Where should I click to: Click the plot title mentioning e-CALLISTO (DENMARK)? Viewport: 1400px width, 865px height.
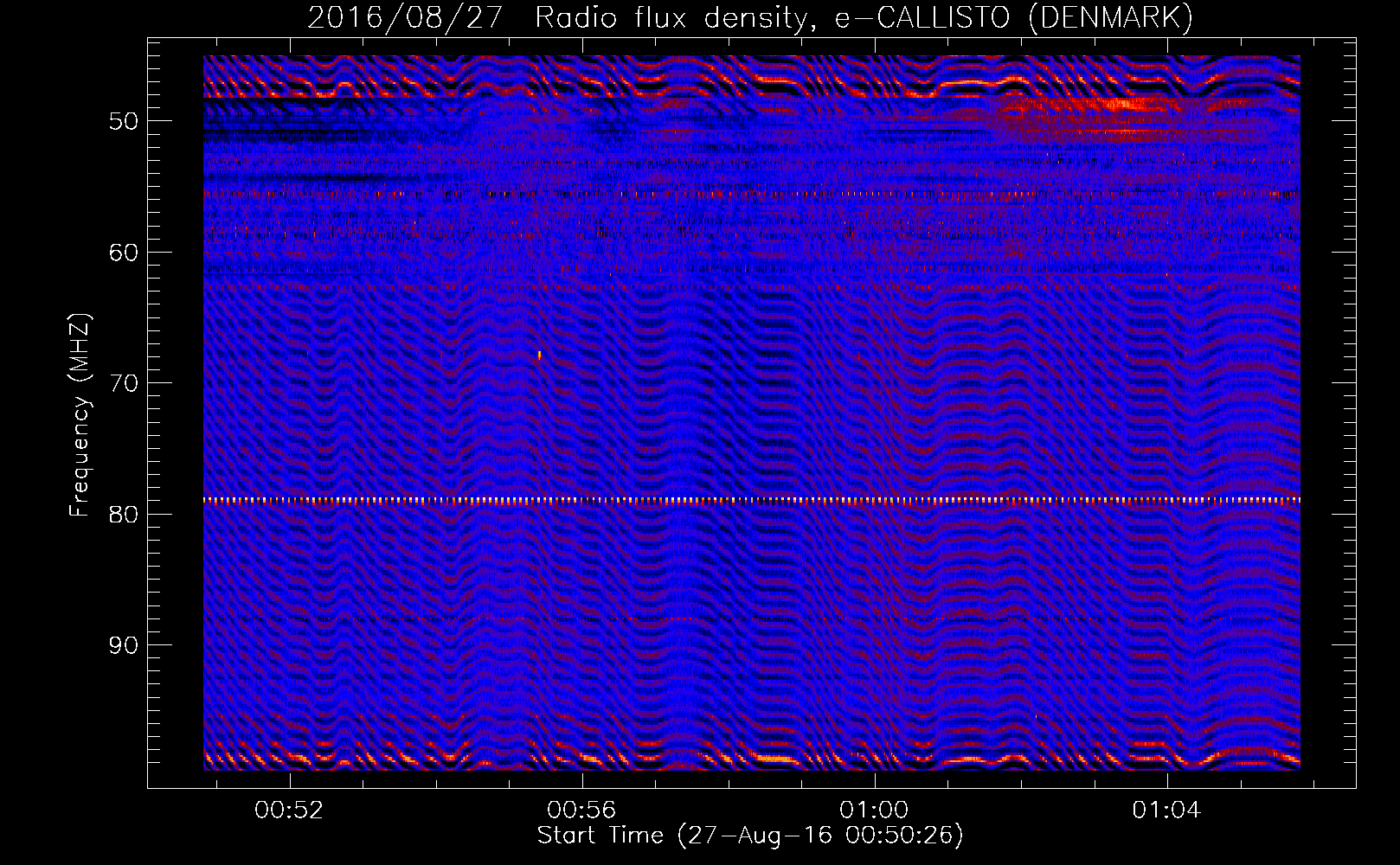751,17
